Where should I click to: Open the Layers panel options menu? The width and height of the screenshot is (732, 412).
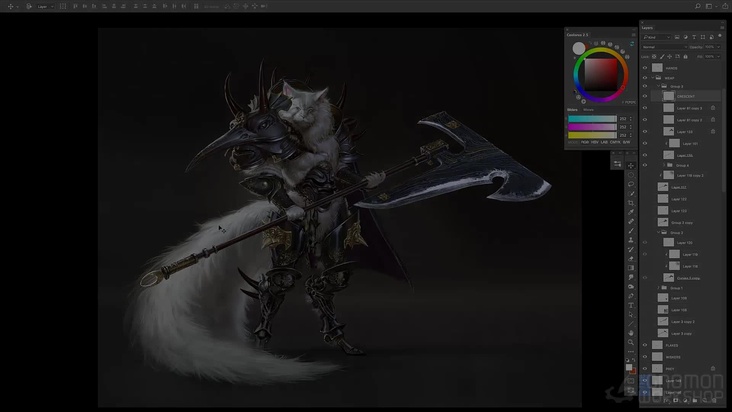[x=722, y=28]
